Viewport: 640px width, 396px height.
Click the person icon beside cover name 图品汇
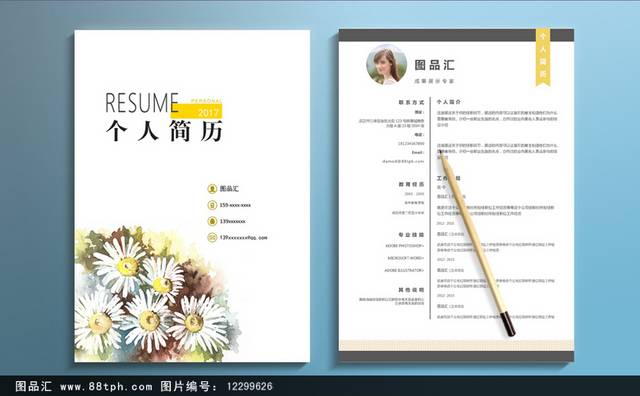point(212,189)
